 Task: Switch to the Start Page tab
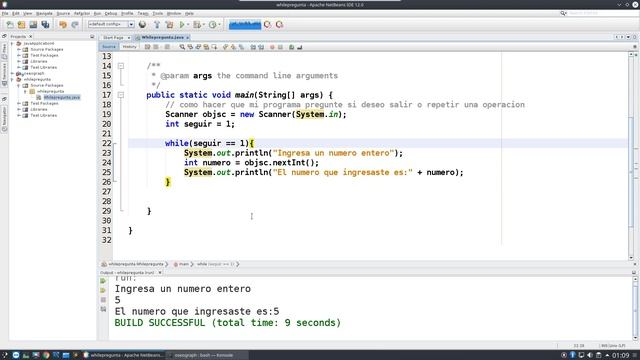[x=113, y=38]
